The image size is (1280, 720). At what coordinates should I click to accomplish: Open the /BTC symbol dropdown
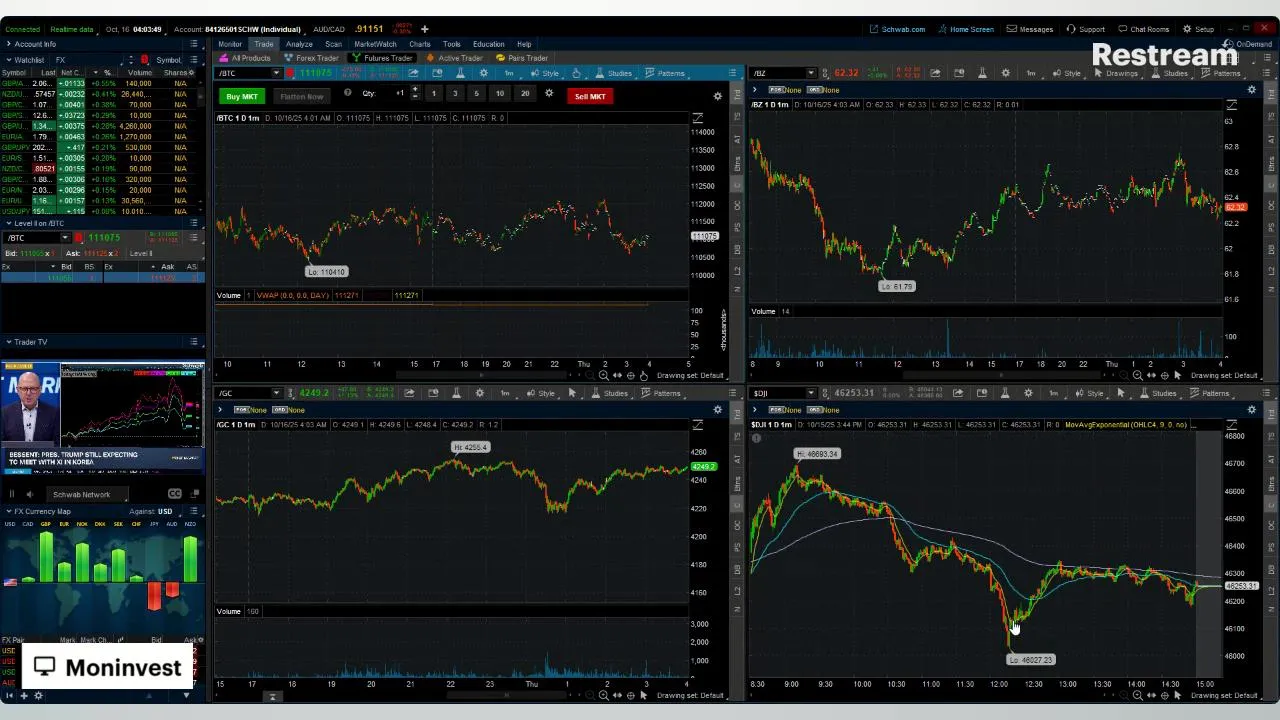click(x=276, y=73)
